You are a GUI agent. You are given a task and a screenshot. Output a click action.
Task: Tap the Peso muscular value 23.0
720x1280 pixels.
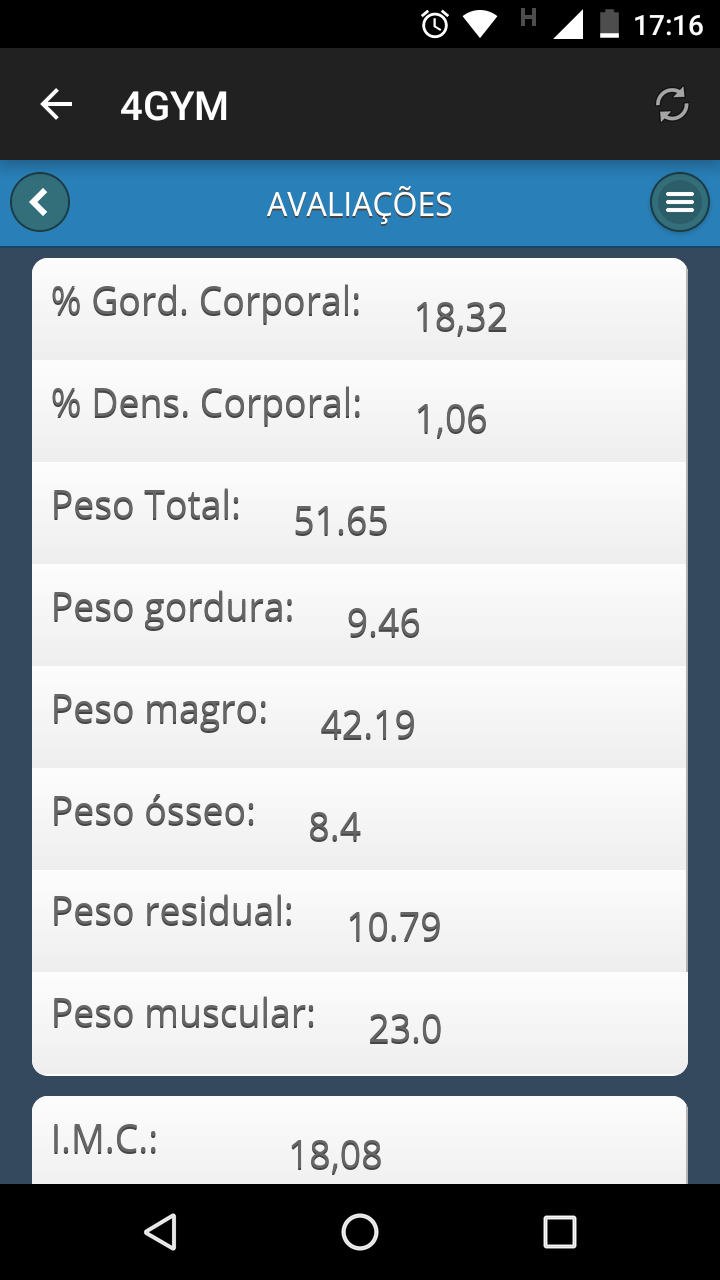405,1030
